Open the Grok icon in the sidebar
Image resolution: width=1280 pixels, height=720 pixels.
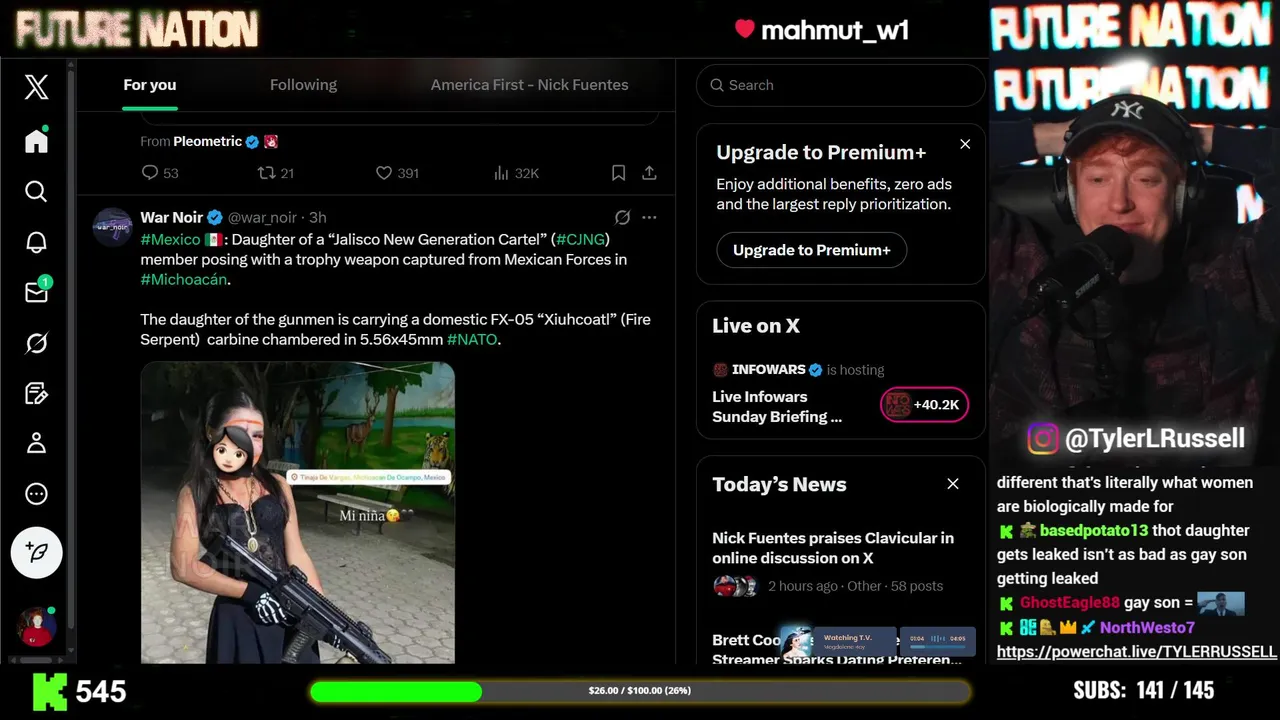pos(36,343)
